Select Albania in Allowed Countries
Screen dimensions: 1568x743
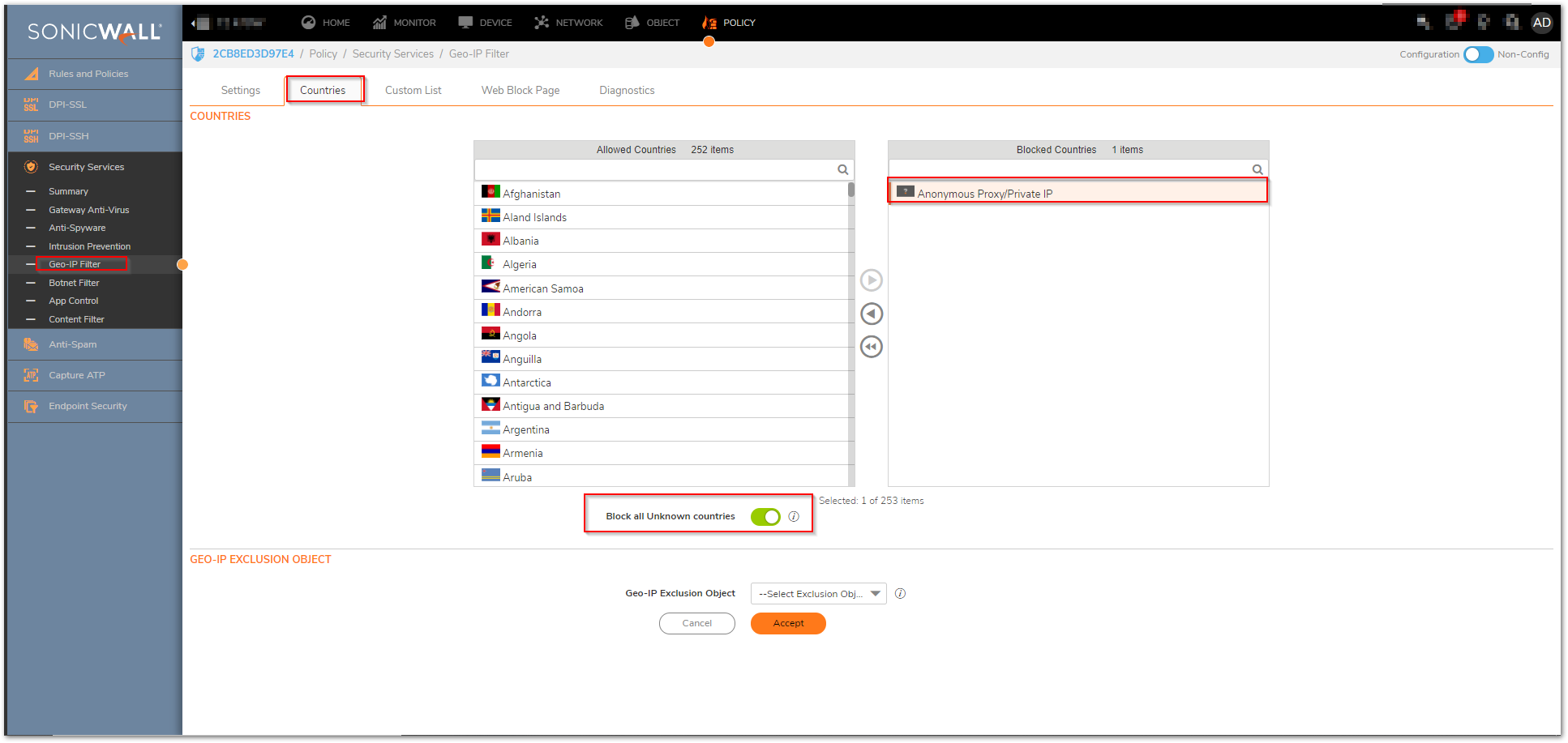661,241
